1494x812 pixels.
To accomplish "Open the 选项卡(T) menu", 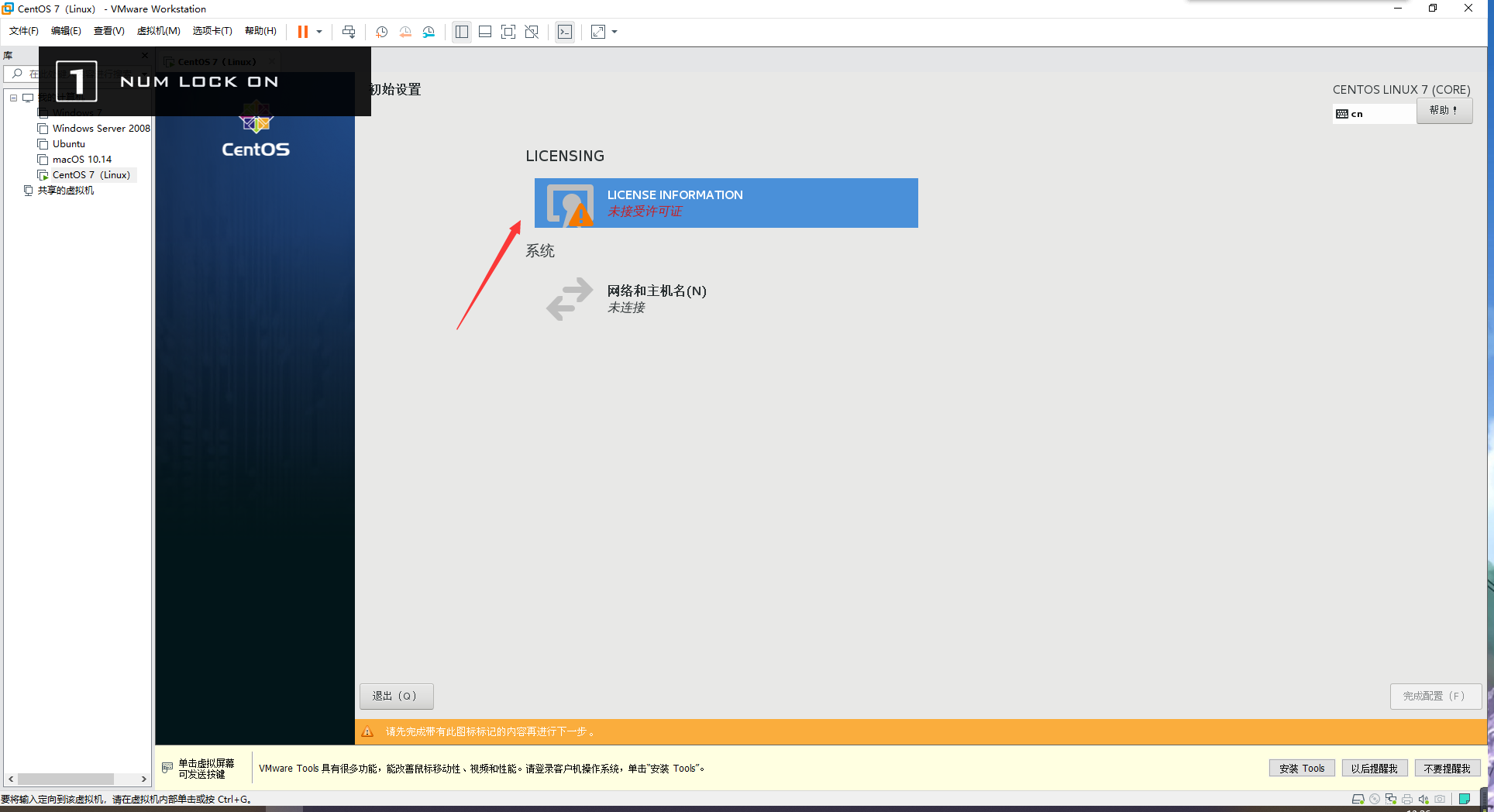I will [x=212, y=31].
